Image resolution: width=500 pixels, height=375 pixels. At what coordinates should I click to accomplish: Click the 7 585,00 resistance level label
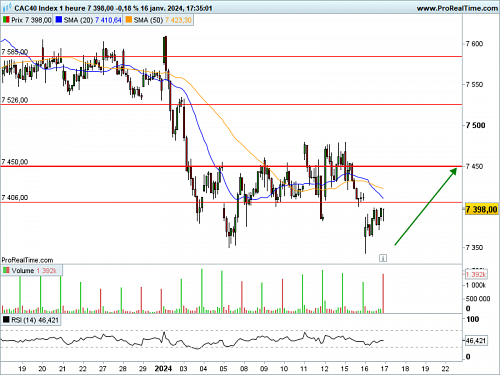[x=15, y=52]
